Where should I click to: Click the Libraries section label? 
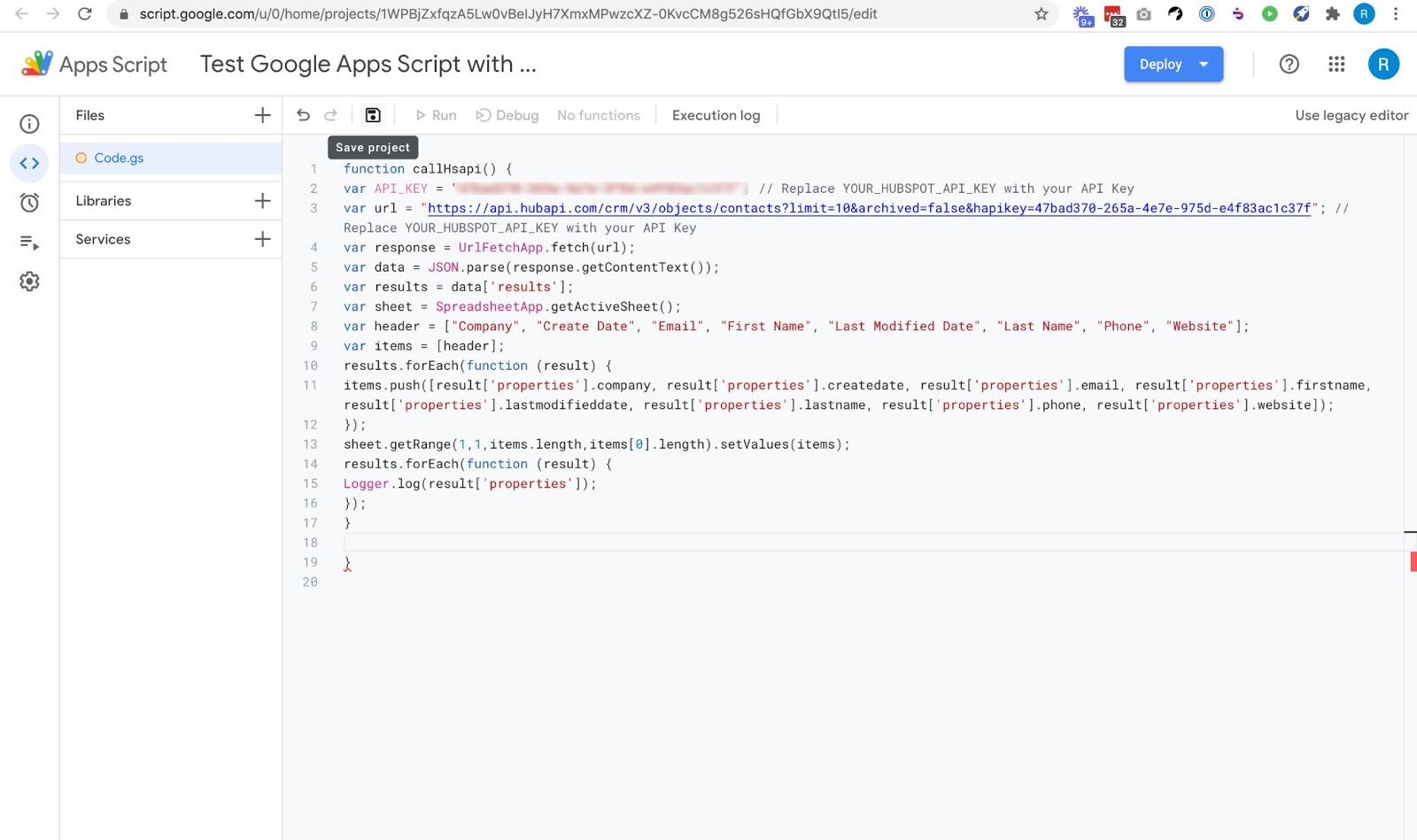[103, 201]
